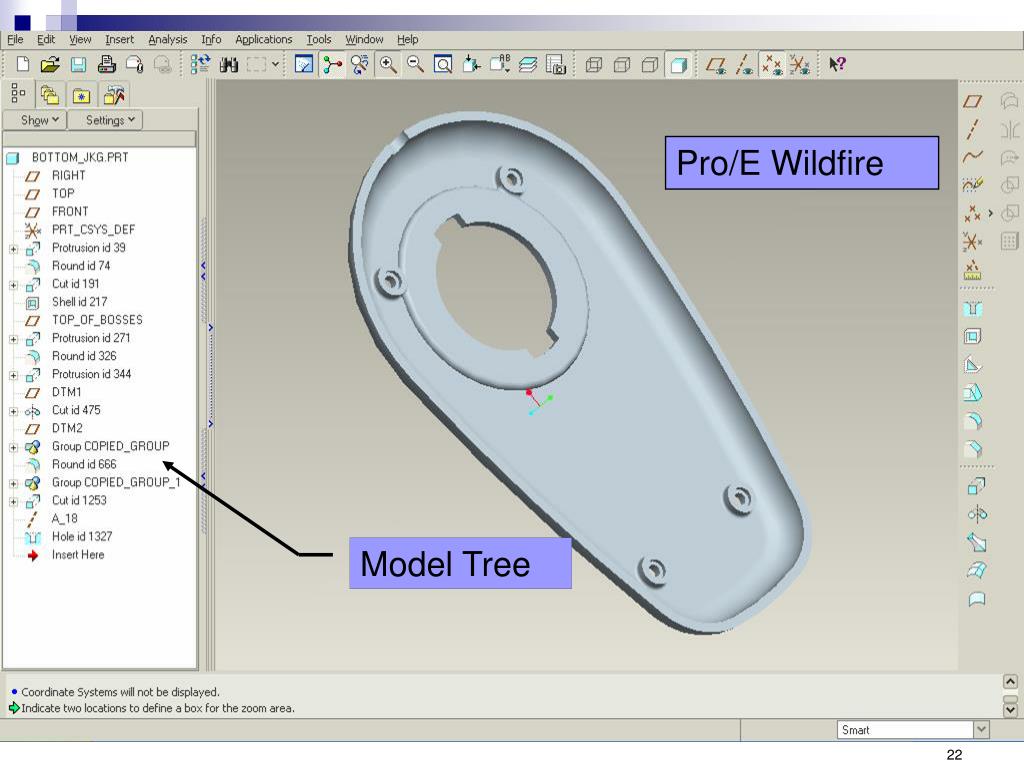1024x768 pixels.
Task: Expand the Cut id 475 feature
Action: (x=13, y=411)
